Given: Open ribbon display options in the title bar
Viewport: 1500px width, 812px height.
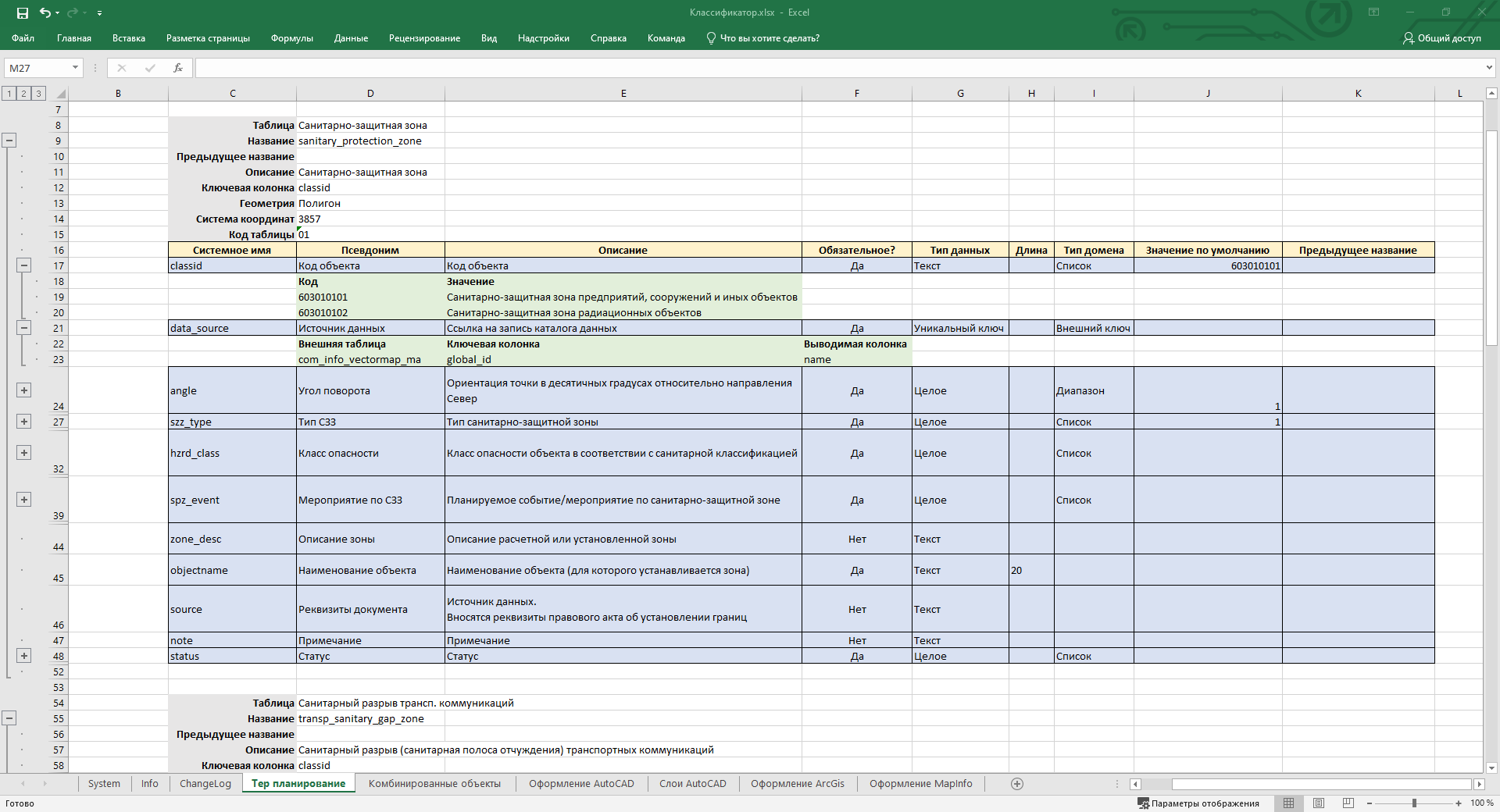Looking at the screenshot, I should [x=1373, y=12].
